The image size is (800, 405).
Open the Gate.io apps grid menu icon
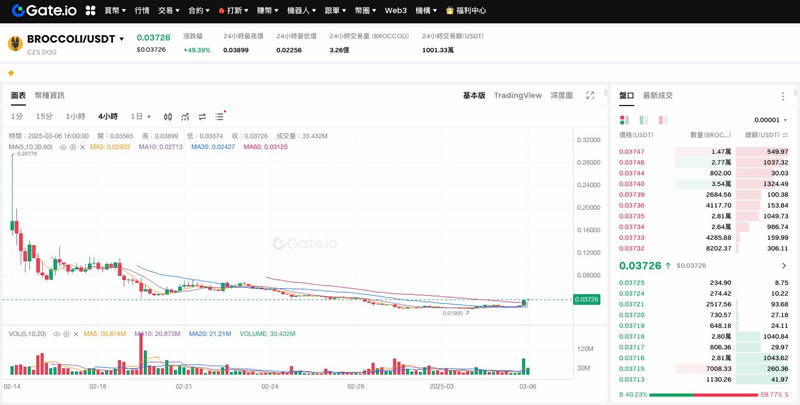click(90, 10)
